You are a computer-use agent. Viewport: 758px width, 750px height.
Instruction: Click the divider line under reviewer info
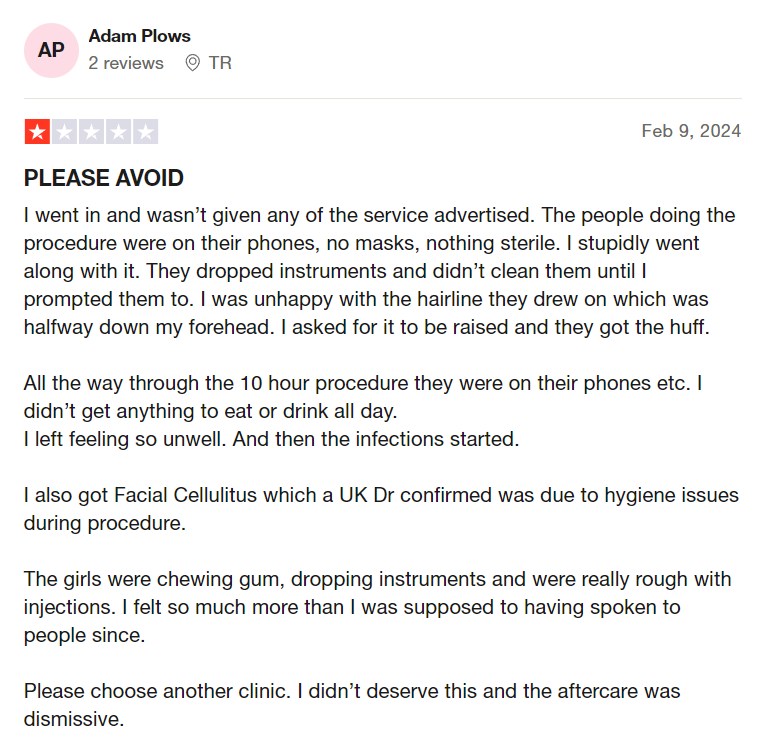point(382,98)
